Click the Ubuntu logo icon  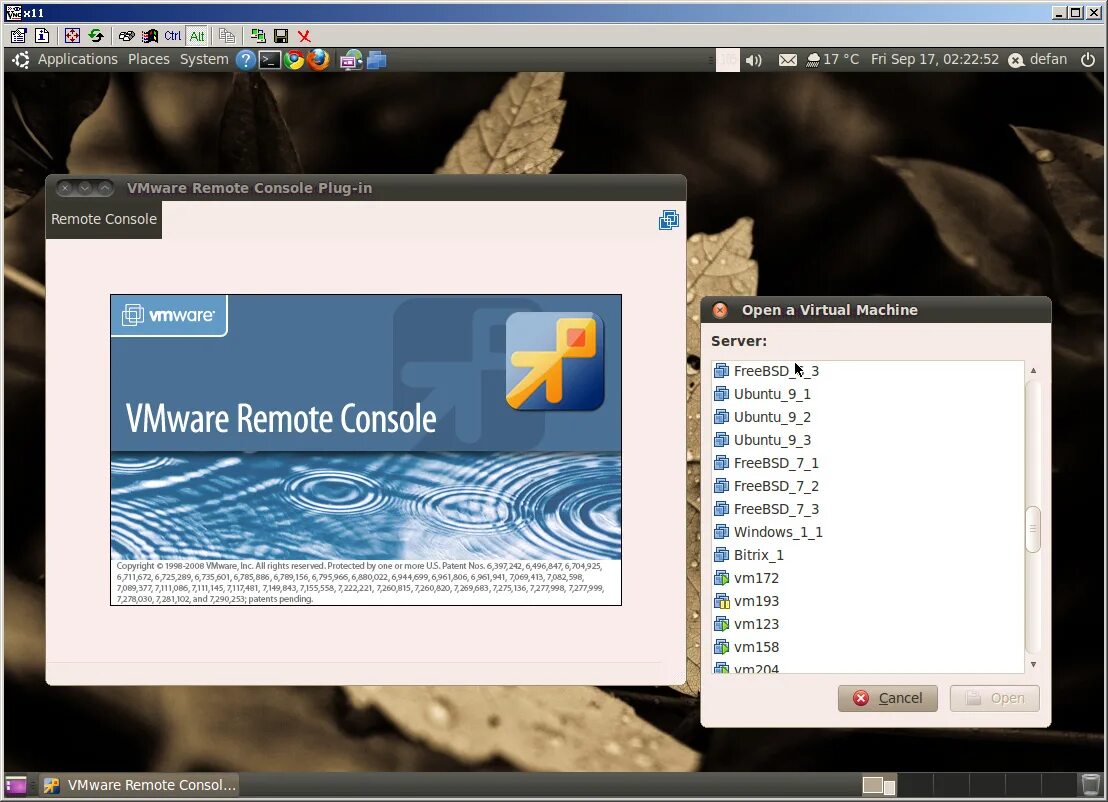pyautogui.click(x=21, y=60)
